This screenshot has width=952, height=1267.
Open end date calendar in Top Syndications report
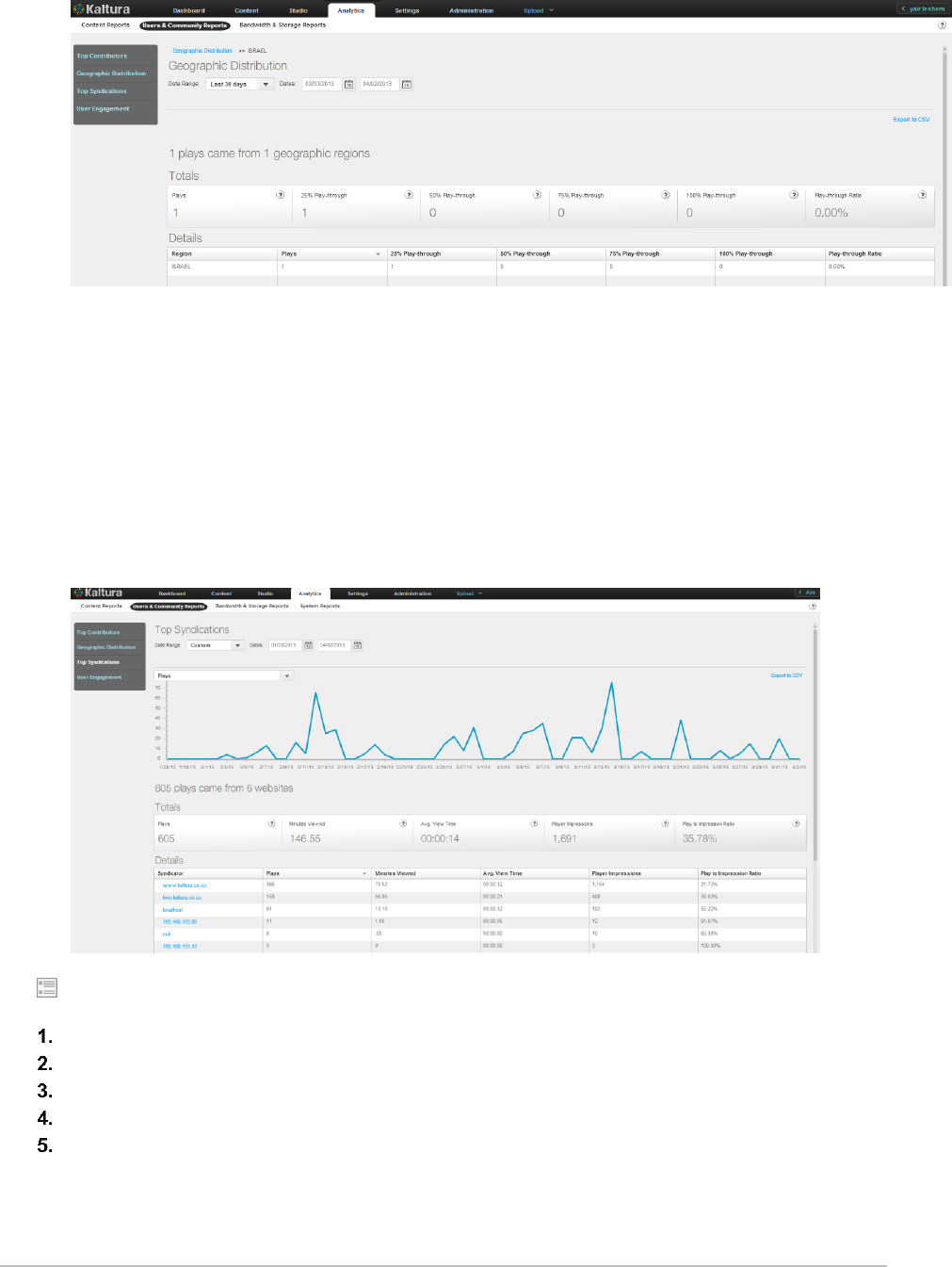[x=358, y=645]
